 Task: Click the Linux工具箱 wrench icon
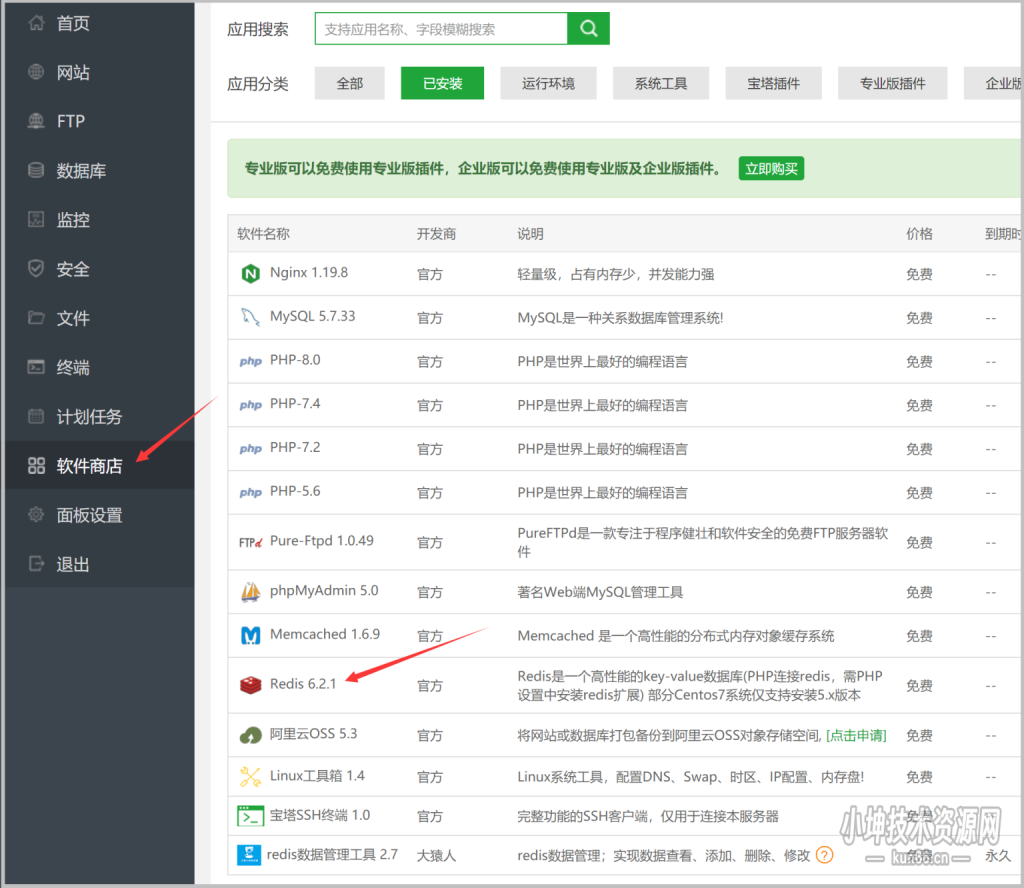tap(250, 776)
